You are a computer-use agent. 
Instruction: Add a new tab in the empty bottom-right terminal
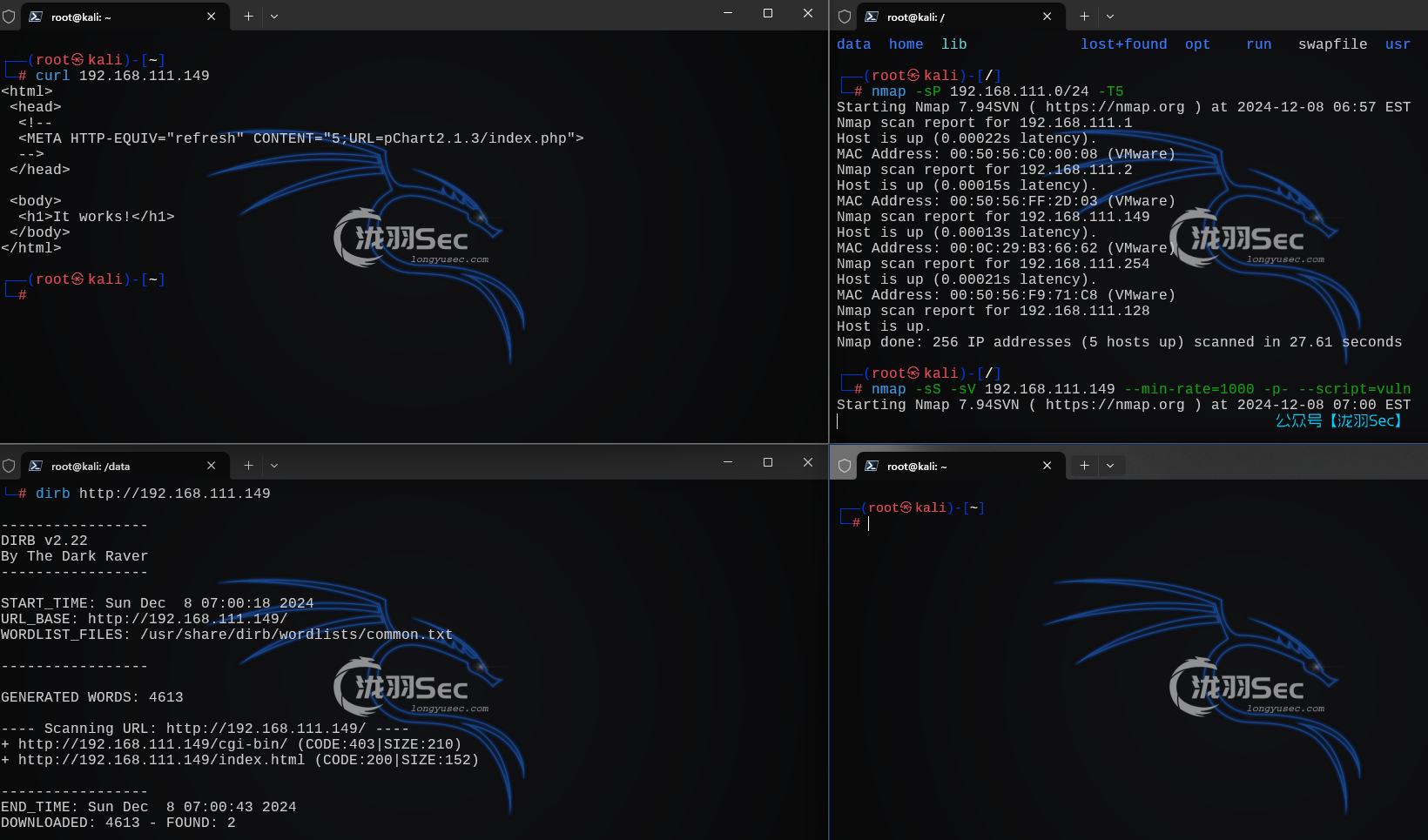(1084, 466)
